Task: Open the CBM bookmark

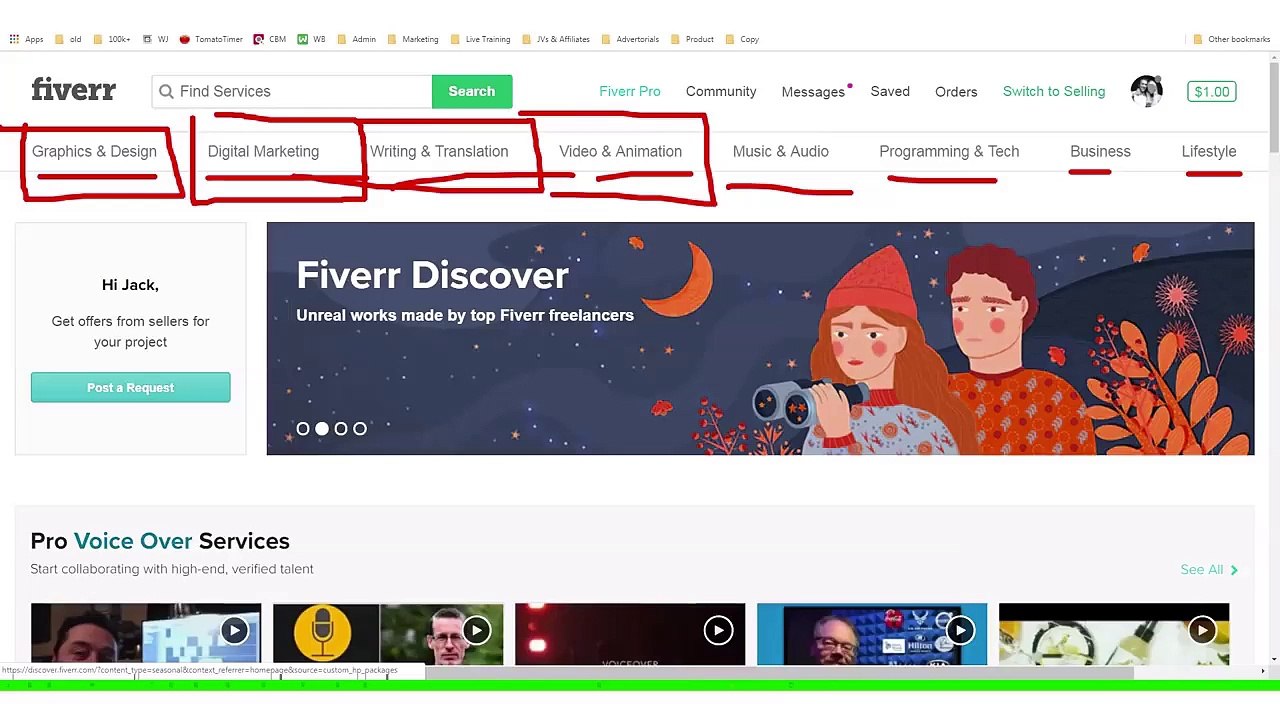Action: tap(270, 39)
